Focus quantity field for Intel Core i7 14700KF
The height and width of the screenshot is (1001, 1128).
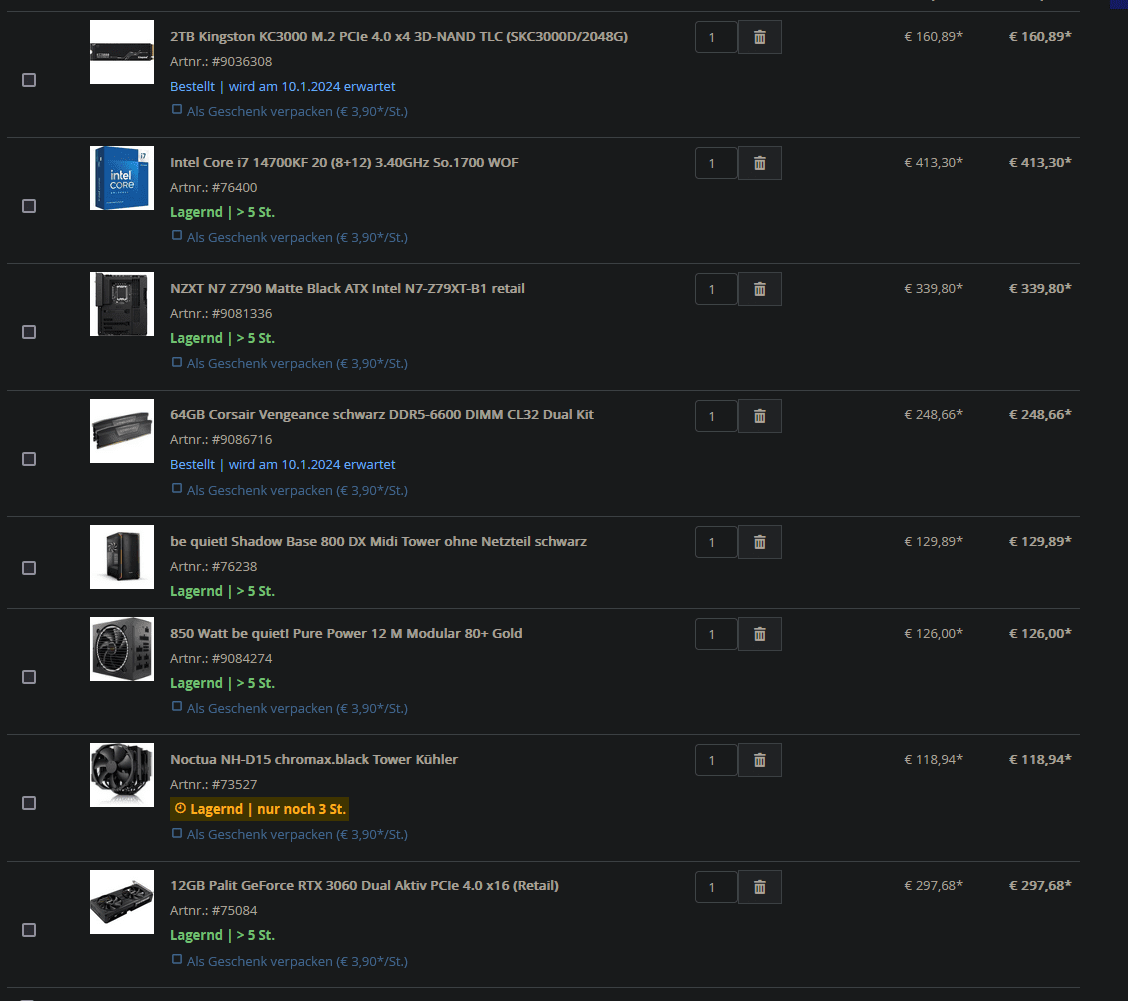(716, 163)
